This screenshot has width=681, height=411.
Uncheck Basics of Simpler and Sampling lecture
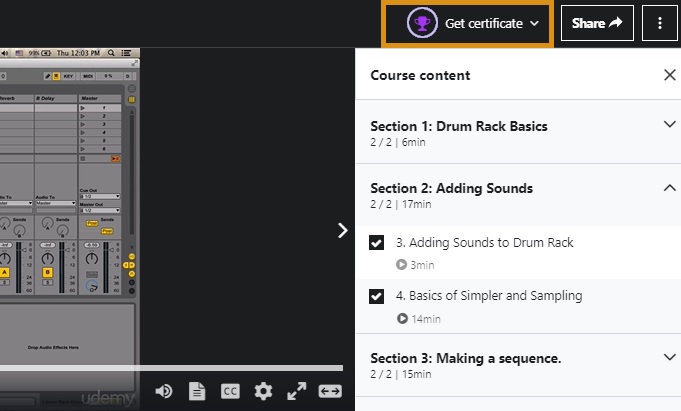(x=377, y=296)
